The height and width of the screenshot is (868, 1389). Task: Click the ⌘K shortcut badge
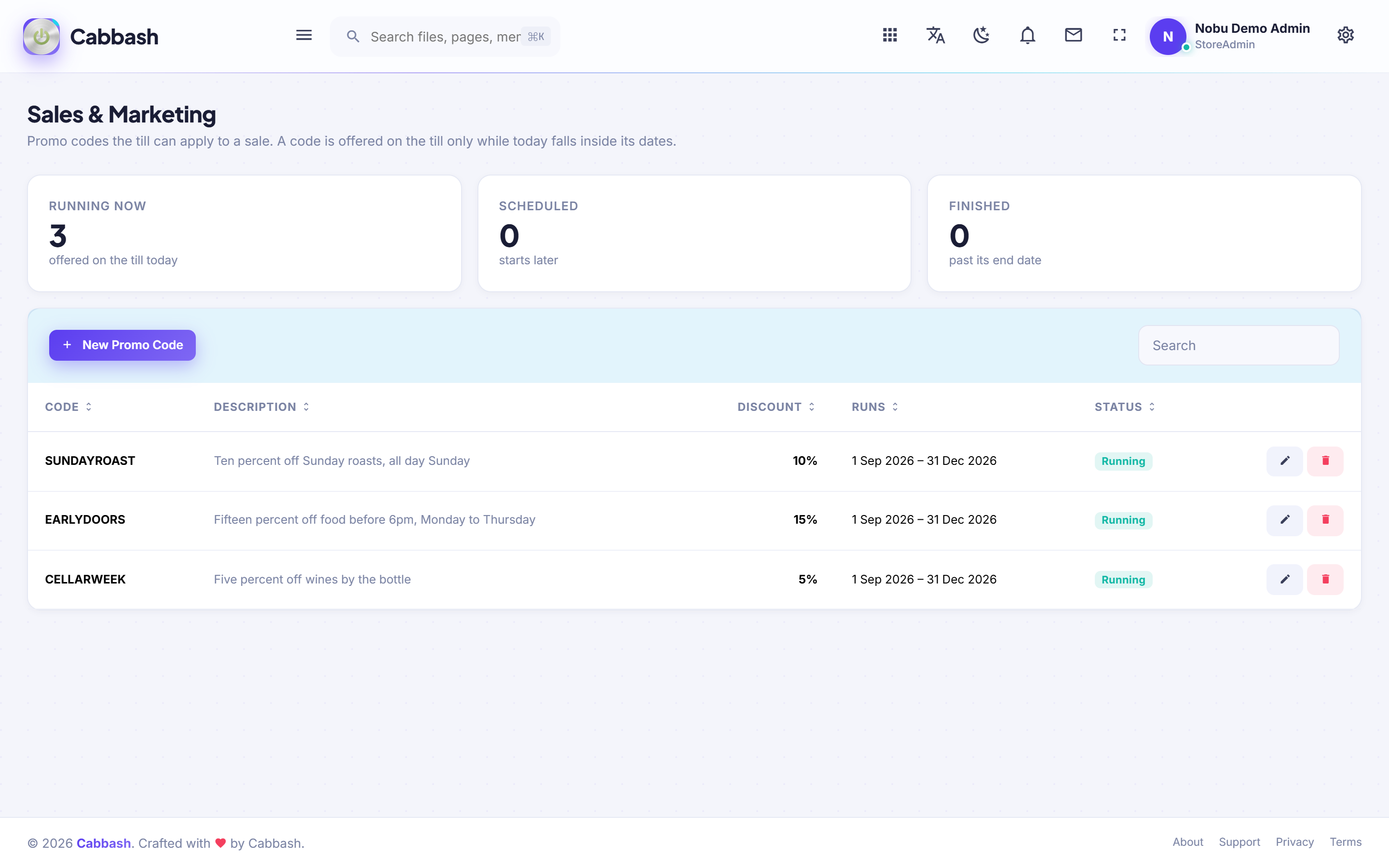[536, 37]
